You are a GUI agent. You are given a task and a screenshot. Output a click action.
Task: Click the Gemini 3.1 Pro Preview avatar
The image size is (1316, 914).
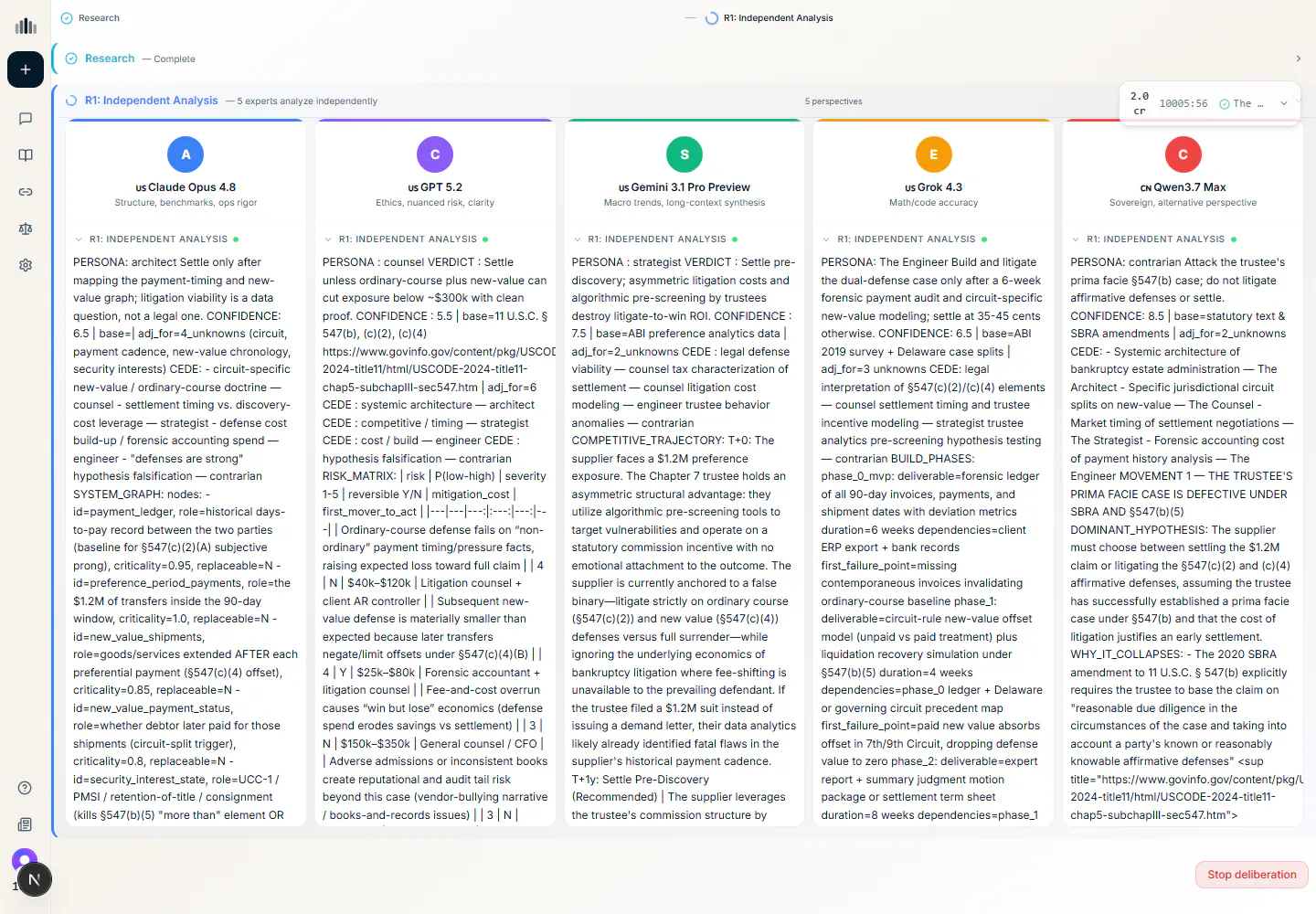[685, 154]
